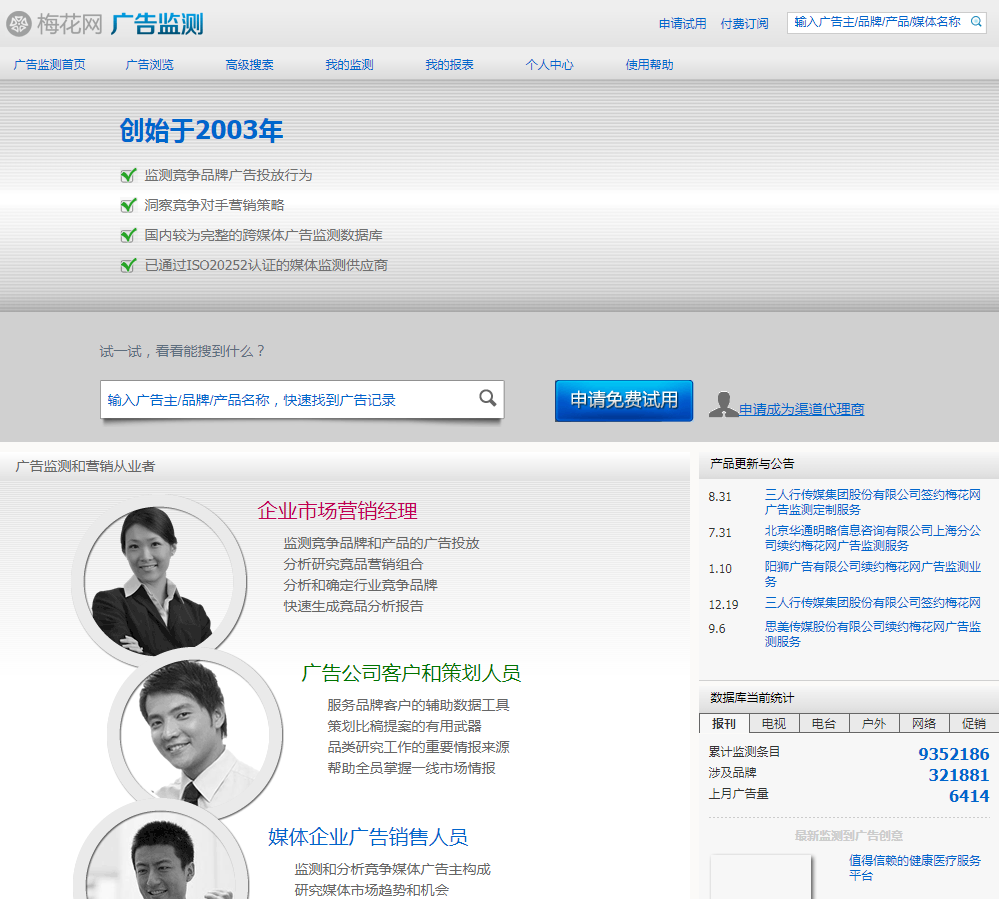Switch to the 电视 statistics tab

tap(774, 723)
